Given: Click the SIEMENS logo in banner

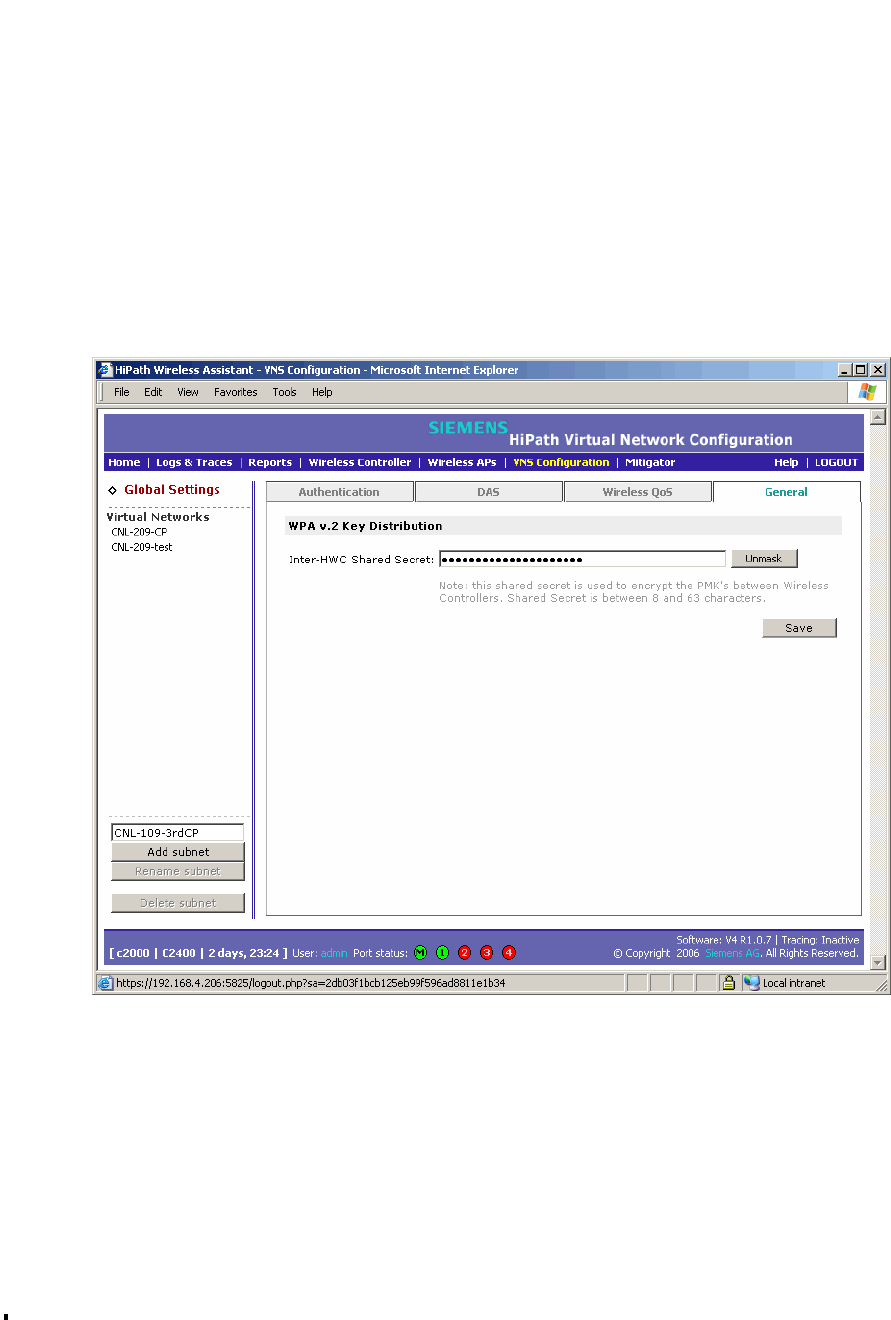Looking at the screenshot, I should click(x=468, y=427).
